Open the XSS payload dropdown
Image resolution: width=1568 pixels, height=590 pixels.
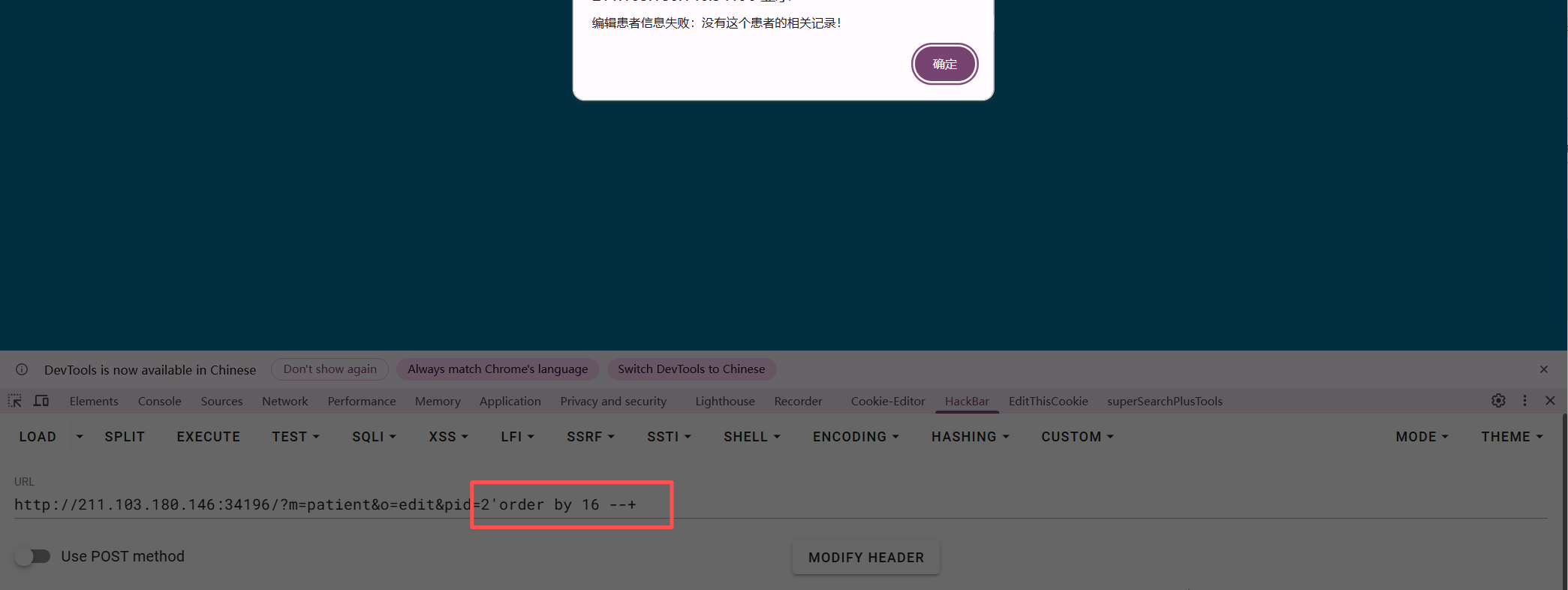click(x=448, y=437)
